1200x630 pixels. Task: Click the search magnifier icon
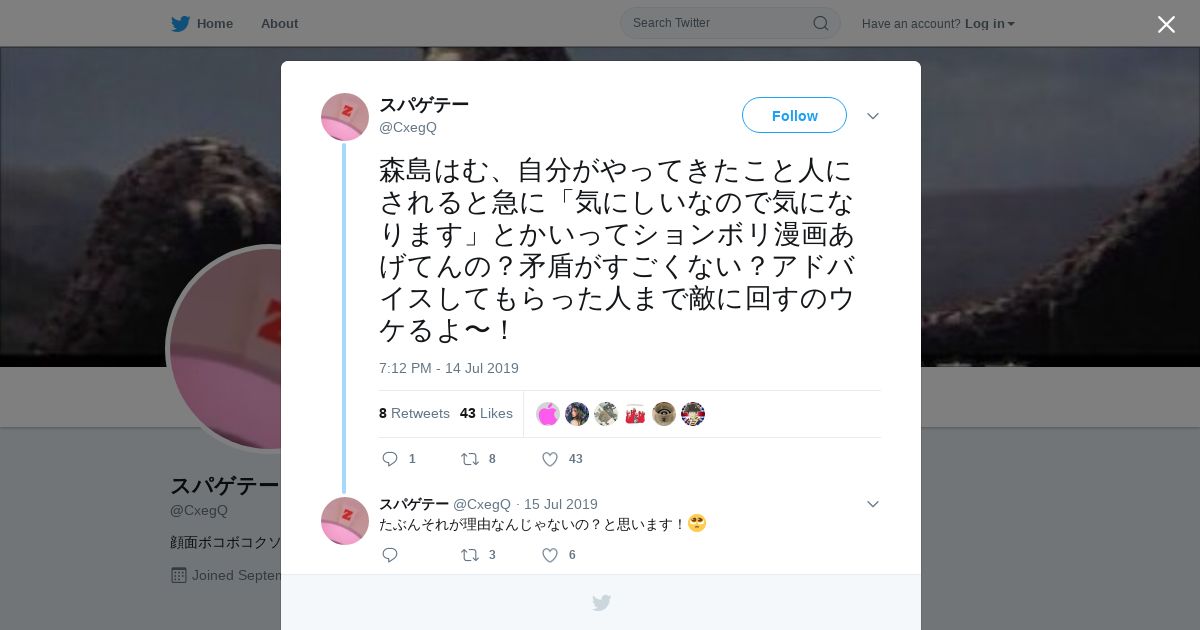[820, 23]
